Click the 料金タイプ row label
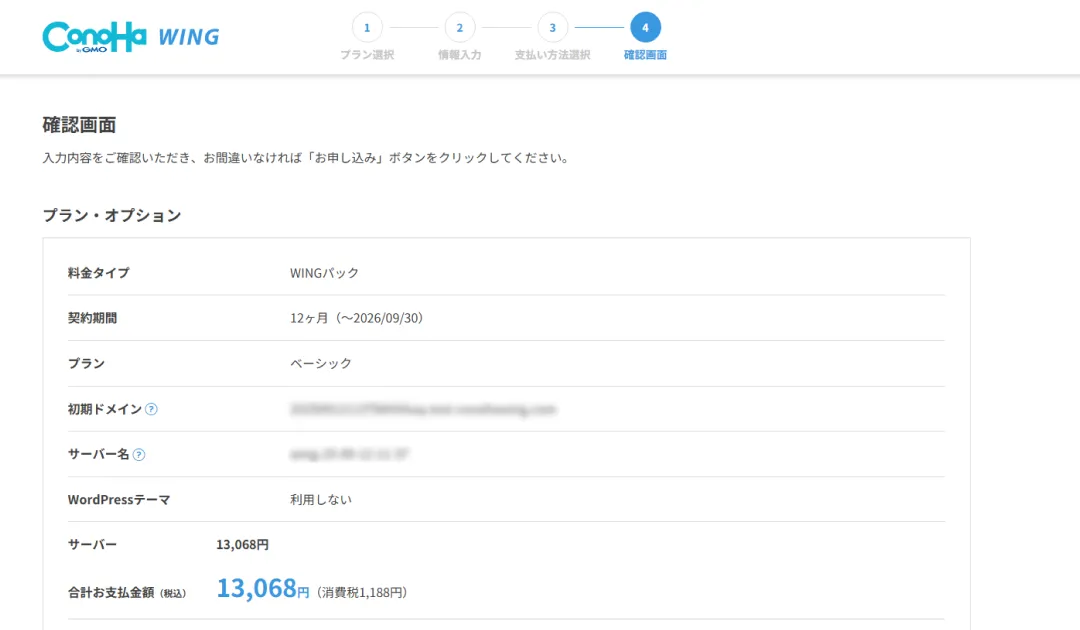This screenshot has height=630, width=1080. coord(98,273)
